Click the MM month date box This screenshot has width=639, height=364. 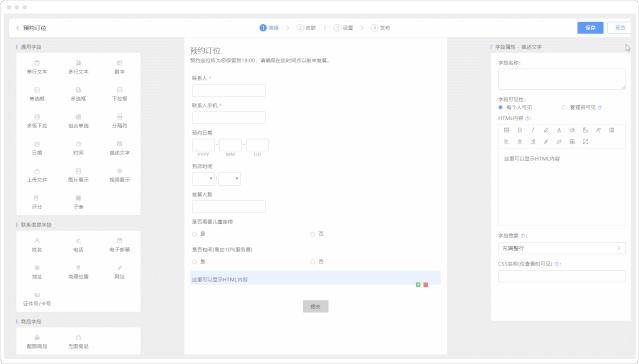[230, 145]
